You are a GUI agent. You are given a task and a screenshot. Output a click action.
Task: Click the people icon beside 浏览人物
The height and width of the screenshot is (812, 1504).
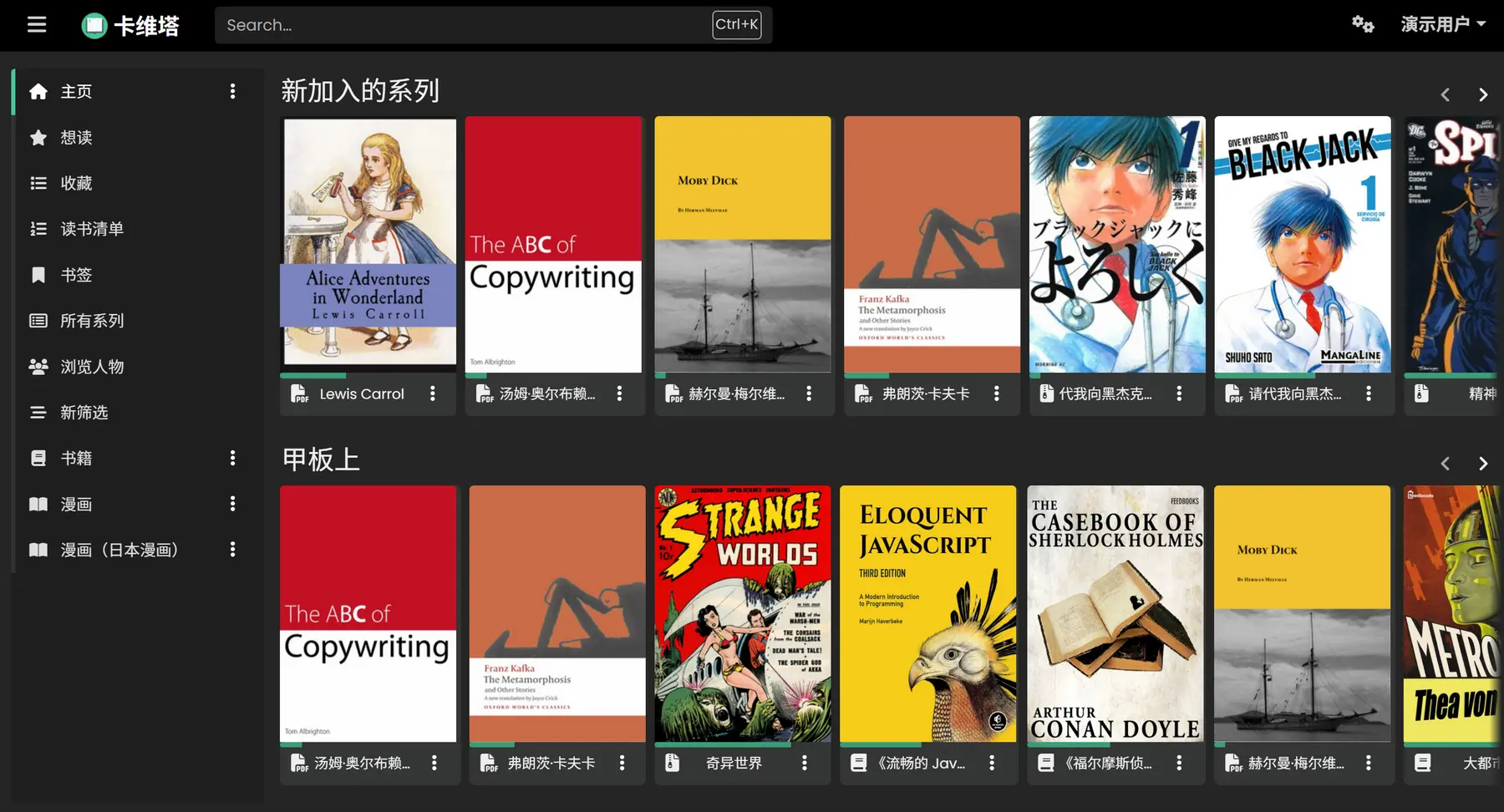pos(38,367)
